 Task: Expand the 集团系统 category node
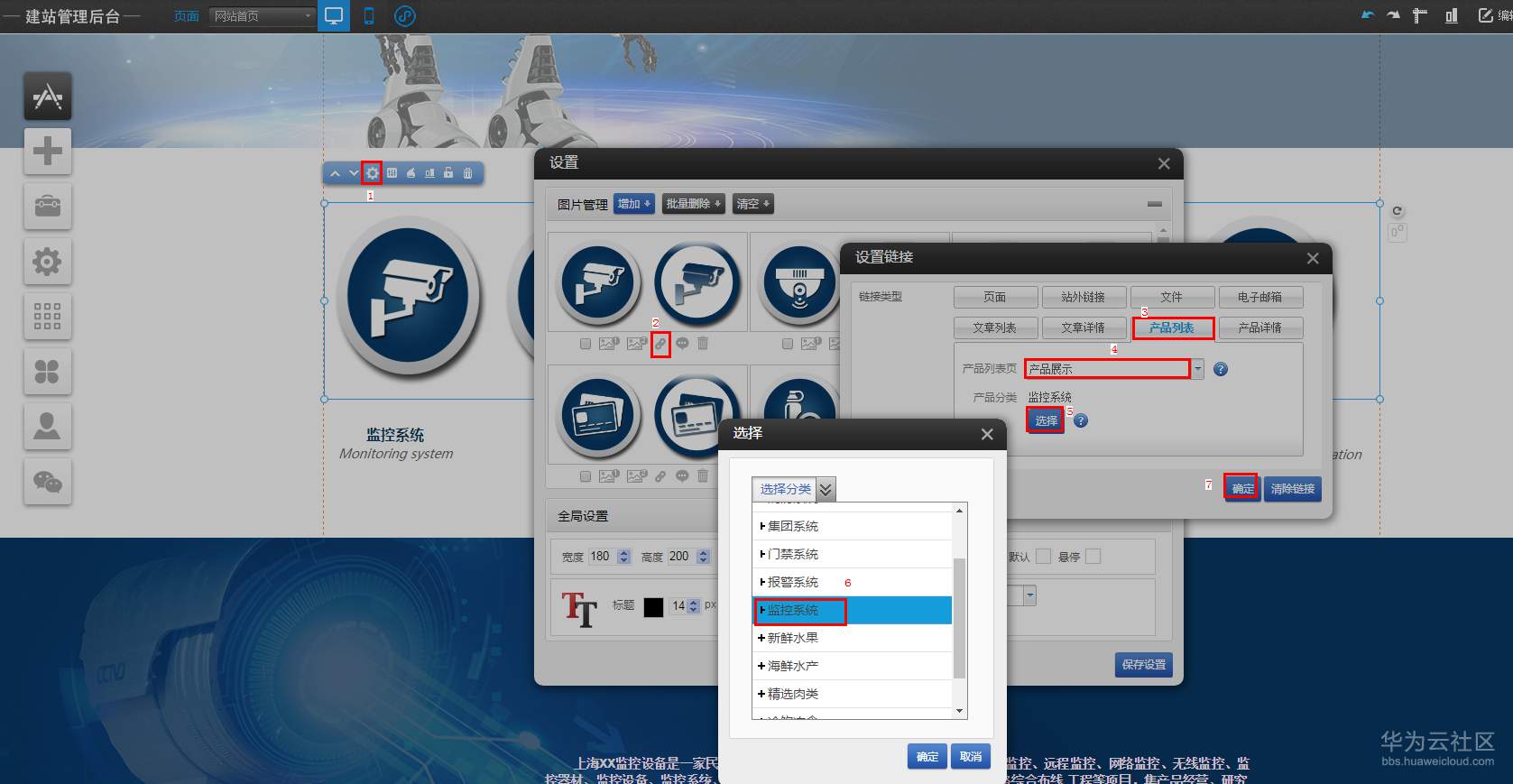762,526
